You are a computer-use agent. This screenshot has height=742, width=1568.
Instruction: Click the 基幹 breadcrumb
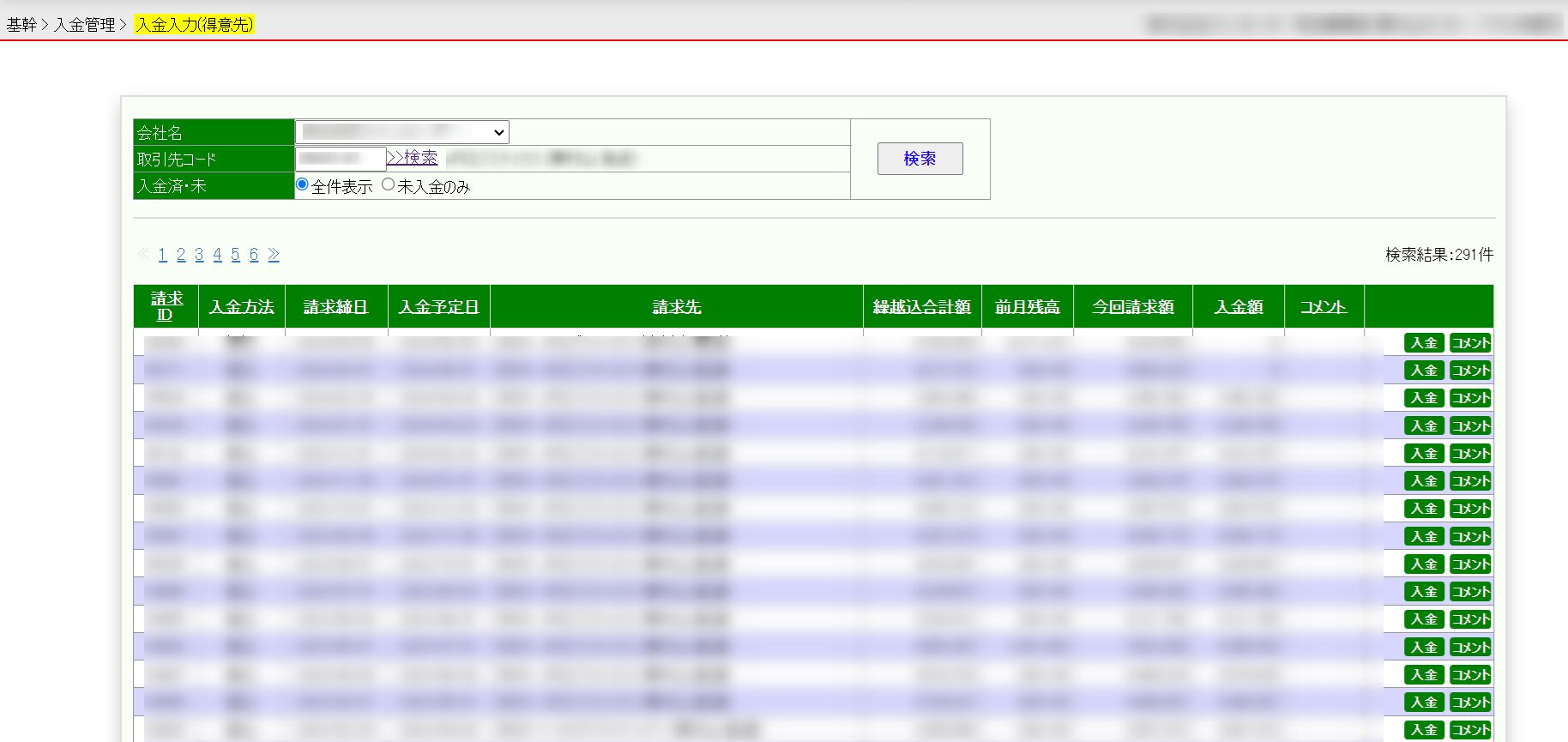coord(21,25)
